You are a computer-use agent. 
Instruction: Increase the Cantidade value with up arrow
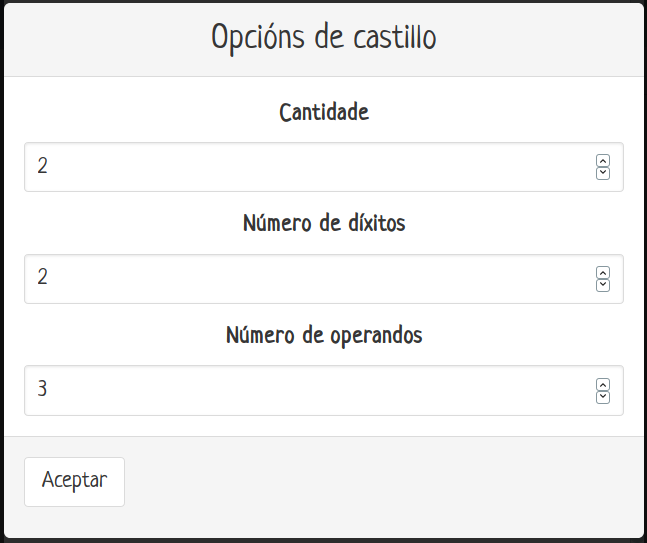pyautogui.click(x=602, y=161)
